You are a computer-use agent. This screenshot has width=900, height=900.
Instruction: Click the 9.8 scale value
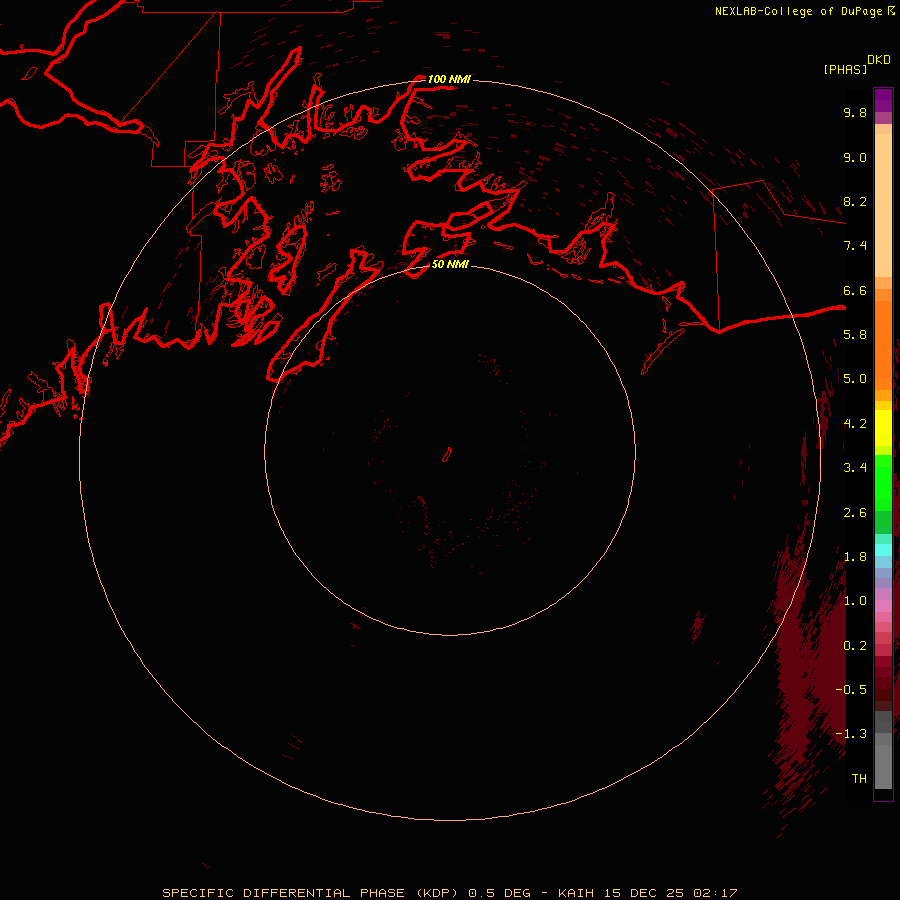(855, 112)
